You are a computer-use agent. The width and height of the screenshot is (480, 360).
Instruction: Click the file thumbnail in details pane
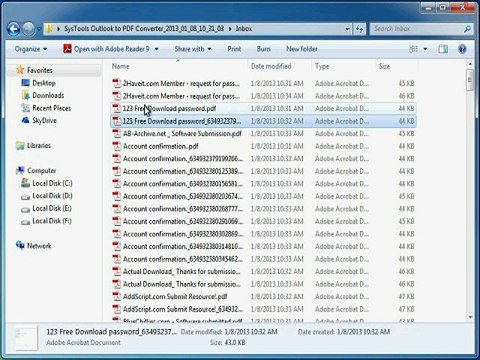(27, 339)
